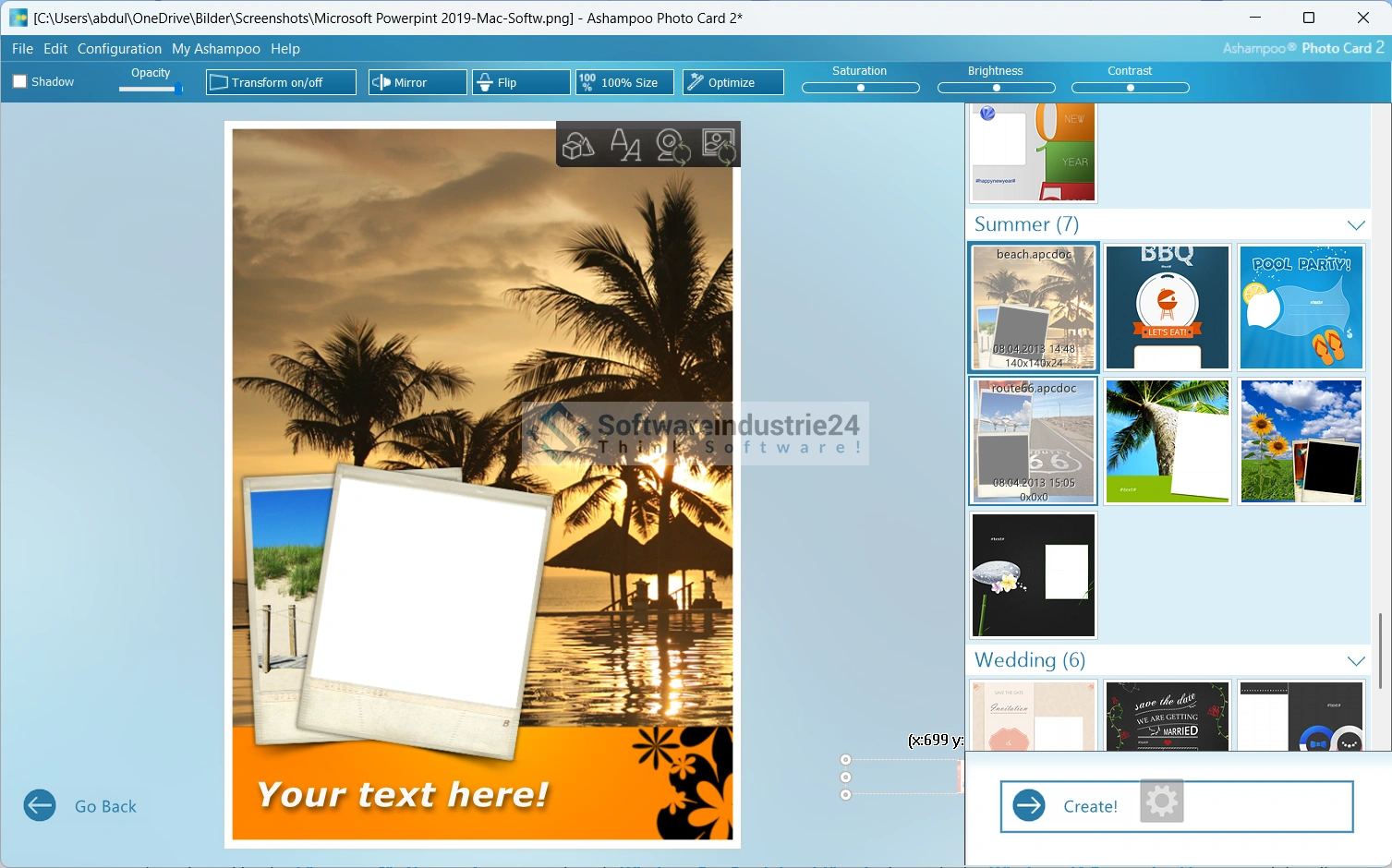Enable the Shadow checkbox
The image size is (1392, 868).
pyautogui.click(x=19, y=82)
